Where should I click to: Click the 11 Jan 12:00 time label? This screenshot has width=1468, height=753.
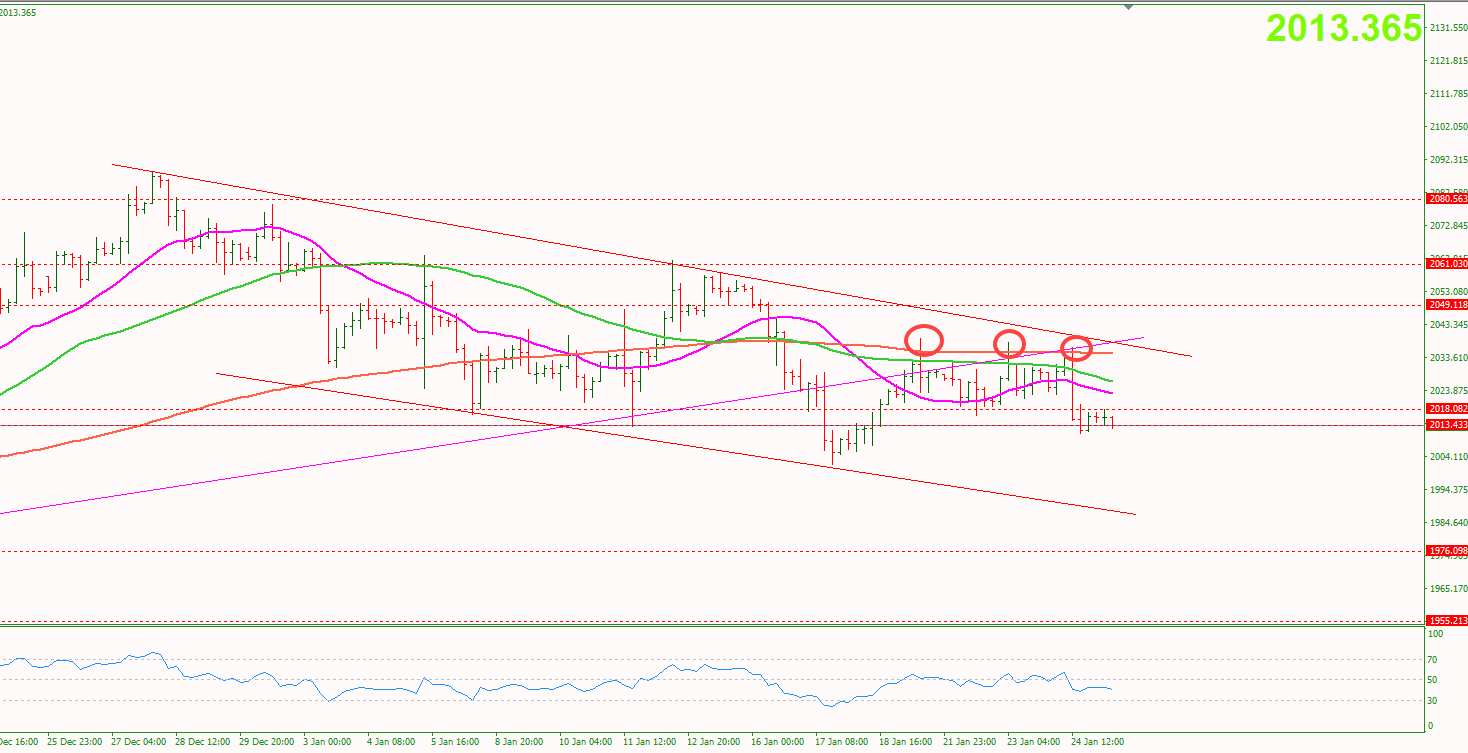(x=649, y=742)
